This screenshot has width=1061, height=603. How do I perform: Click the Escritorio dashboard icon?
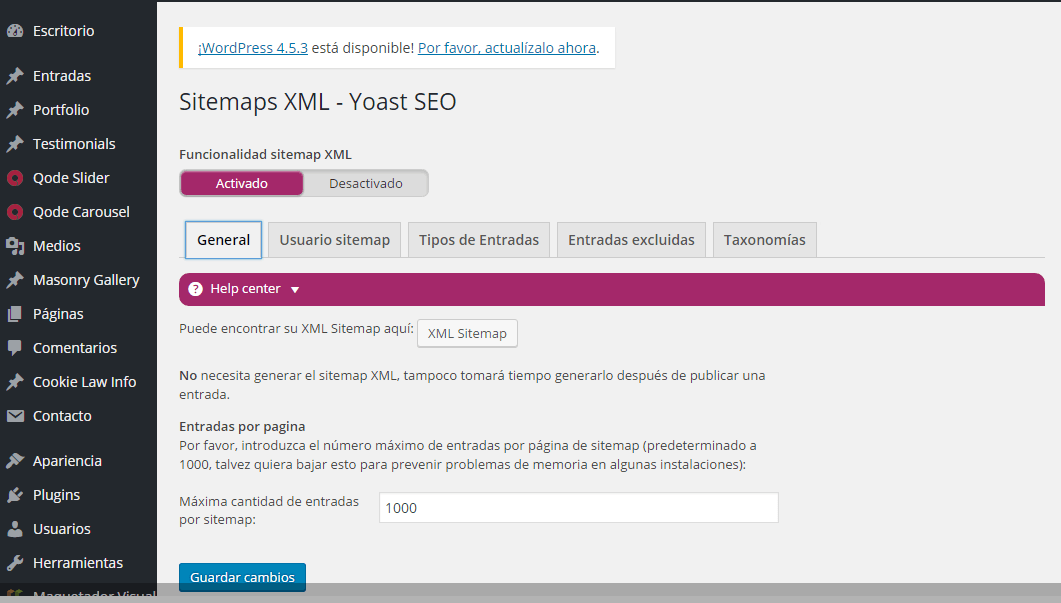pos(15,30)
